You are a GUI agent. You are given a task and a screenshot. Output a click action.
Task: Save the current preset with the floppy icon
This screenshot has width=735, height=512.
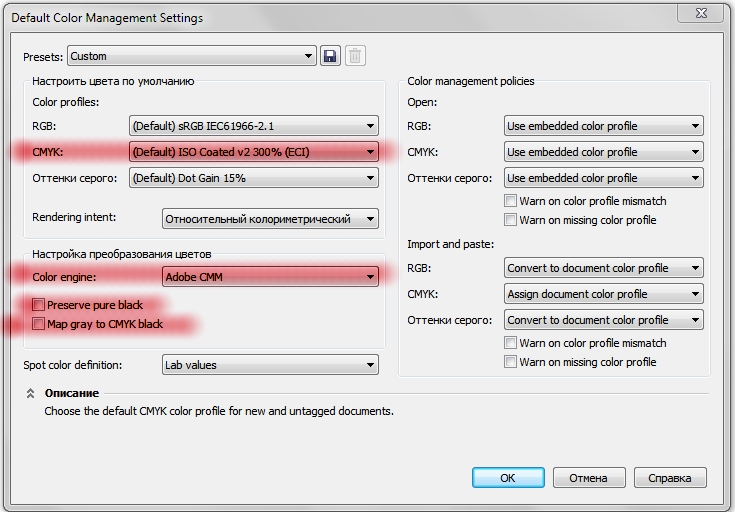(330, 56)
